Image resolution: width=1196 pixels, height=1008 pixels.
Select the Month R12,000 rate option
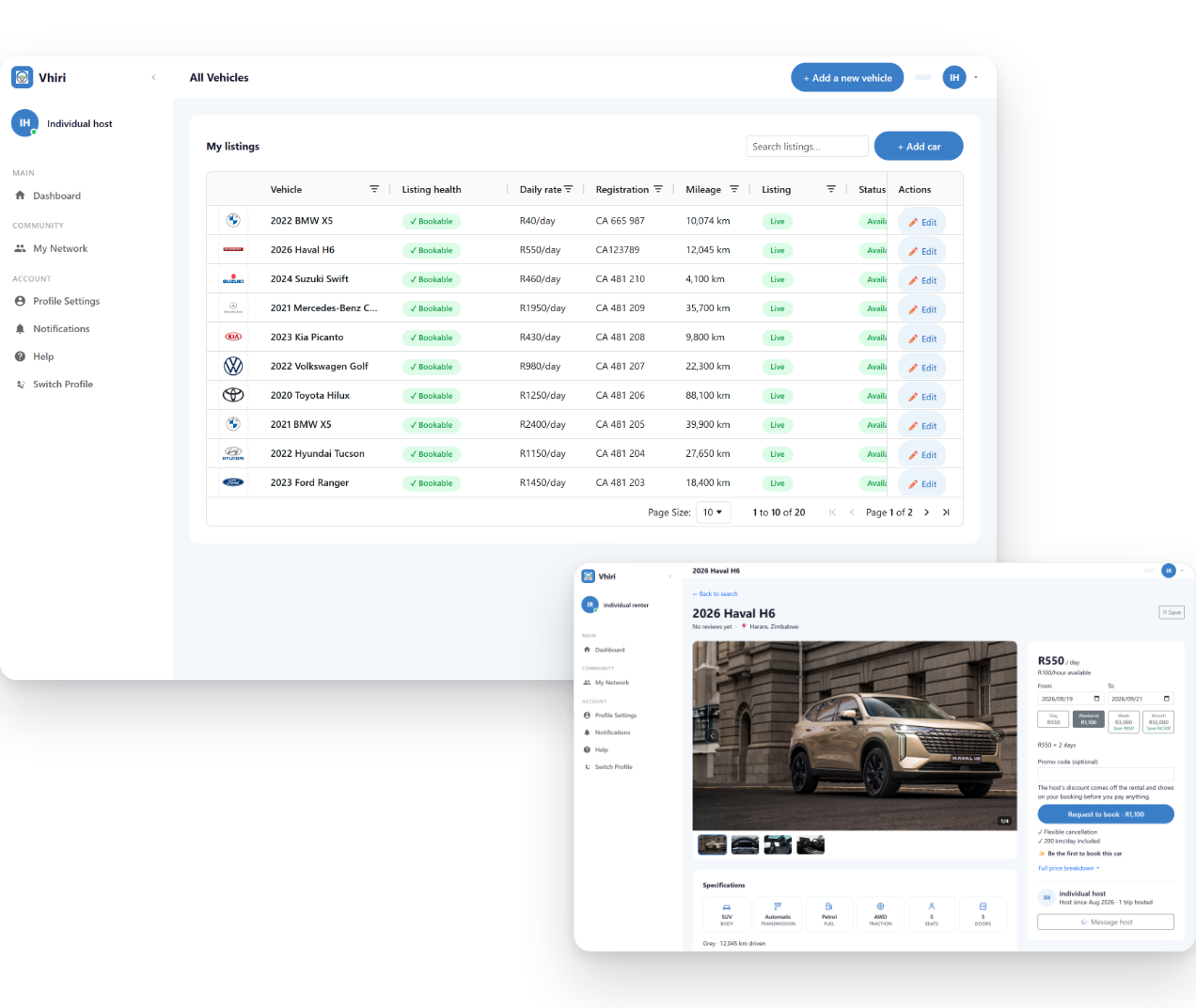(1158, 721)
